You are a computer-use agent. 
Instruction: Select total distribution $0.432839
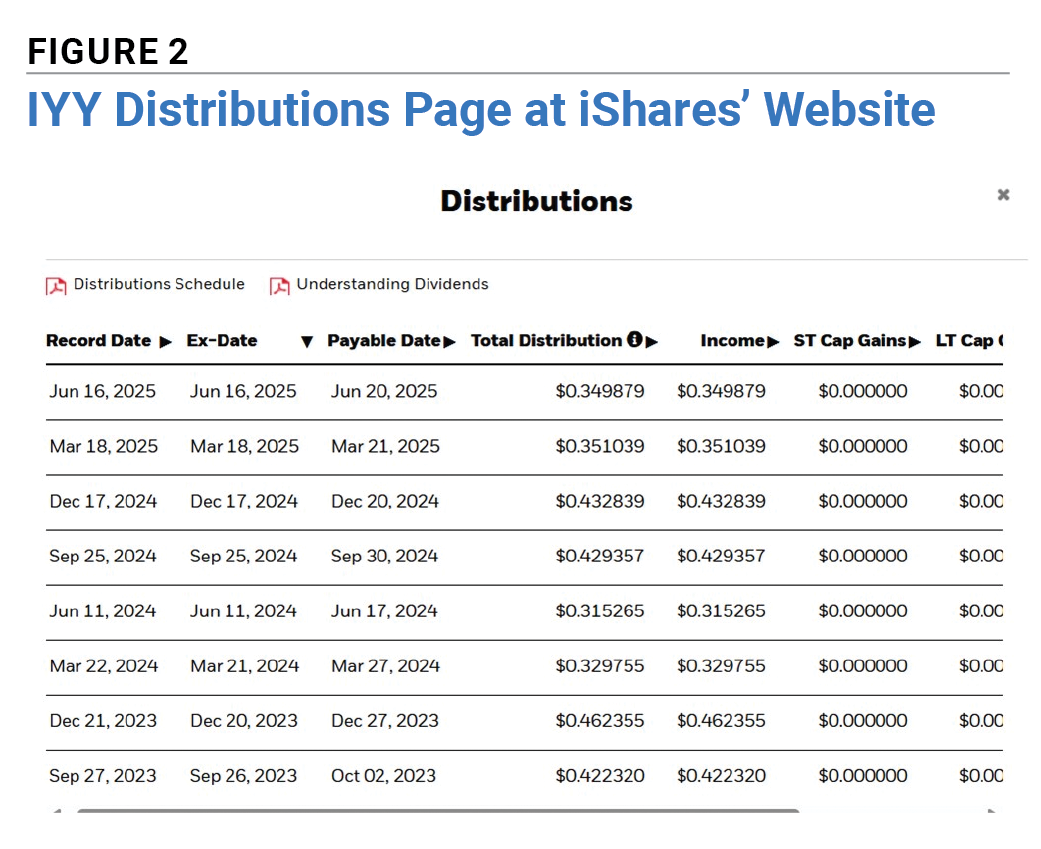click(600, 502)
